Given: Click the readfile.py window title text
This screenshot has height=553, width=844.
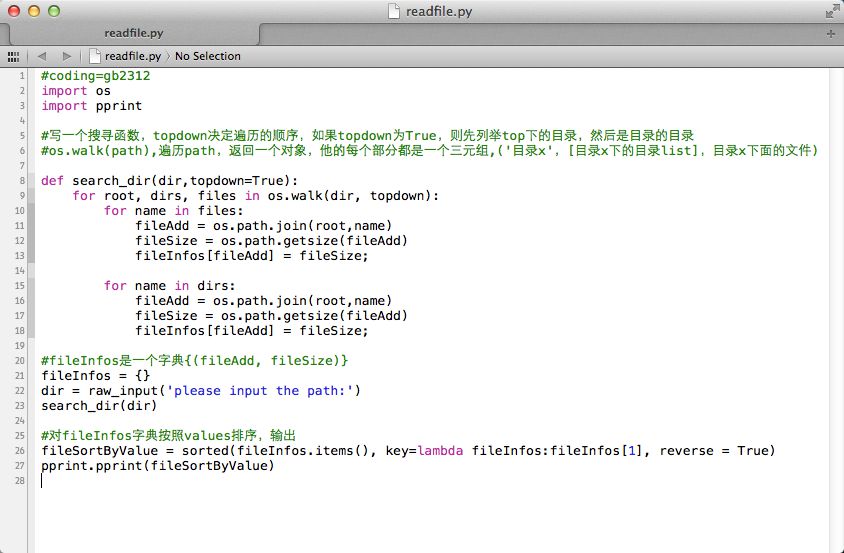Looking at the screenshot, I should coord(439,11).
